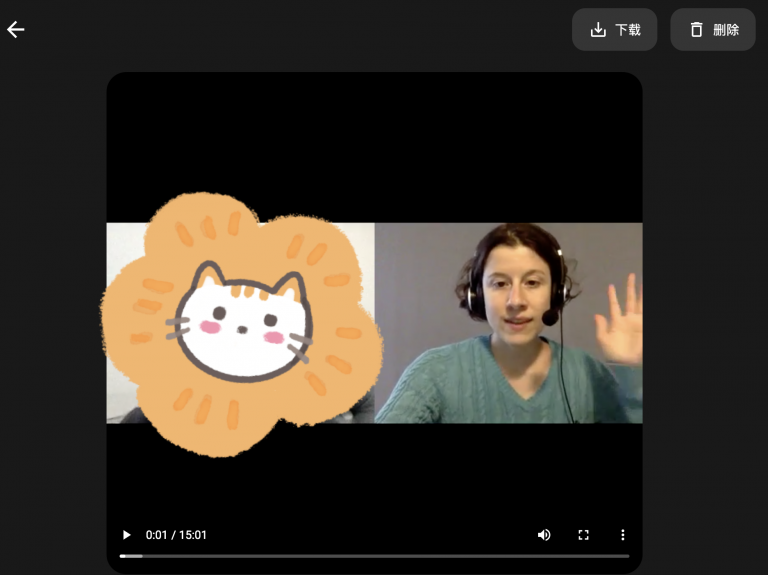The width and height of the screenshot is (768, 575).
Task: Click the headset microphone in the video
Action: click(x=549, y=317)
